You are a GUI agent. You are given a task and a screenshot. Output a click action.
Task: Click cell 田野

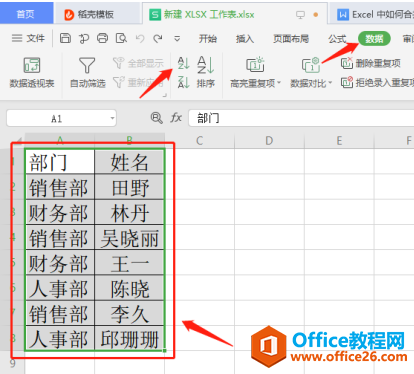point(129,187)
